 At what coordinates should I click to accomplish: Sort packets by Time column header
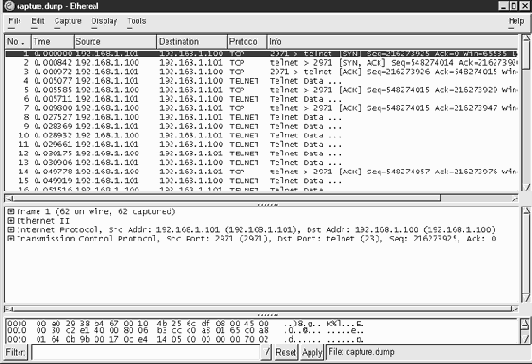pyautogui.click(x=53, y=42)
